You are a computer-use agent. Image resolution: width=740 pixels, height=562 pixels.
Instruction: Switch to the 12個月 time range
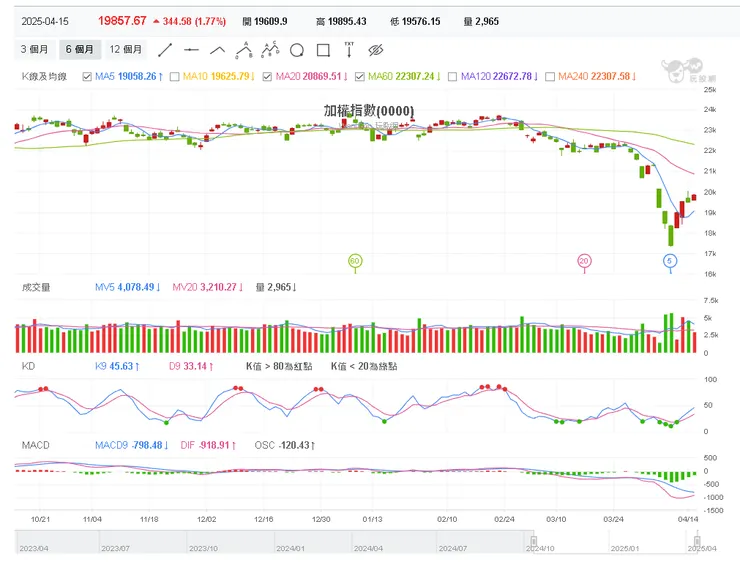point(126,49)
